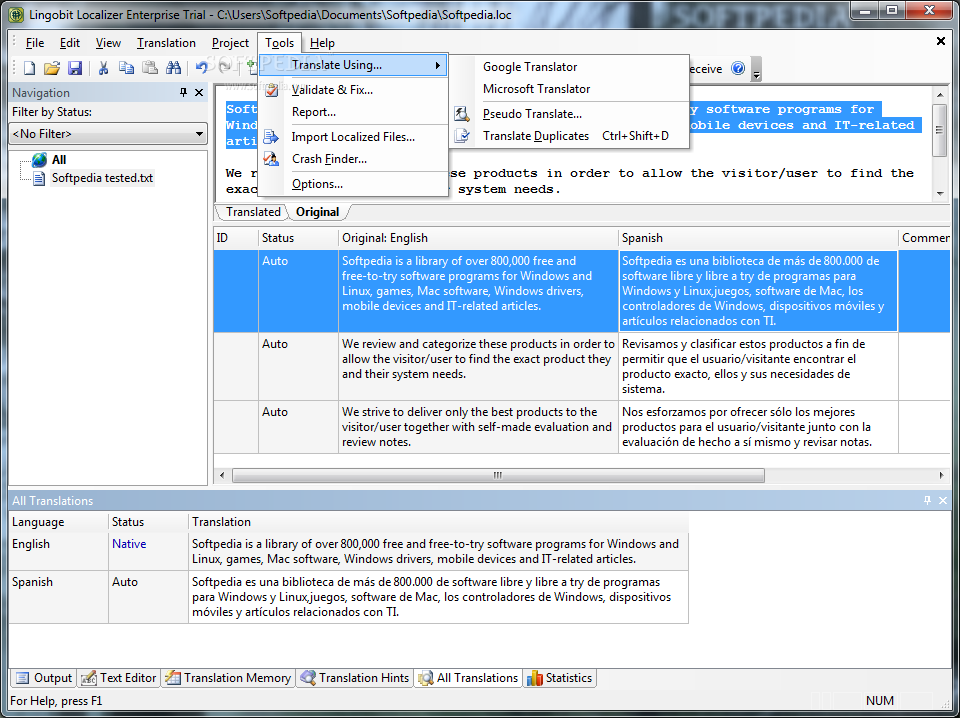This screenshot has width=960, height=718.
Task: Pin the All Translations panel
Action: click(x=927, y=501)
